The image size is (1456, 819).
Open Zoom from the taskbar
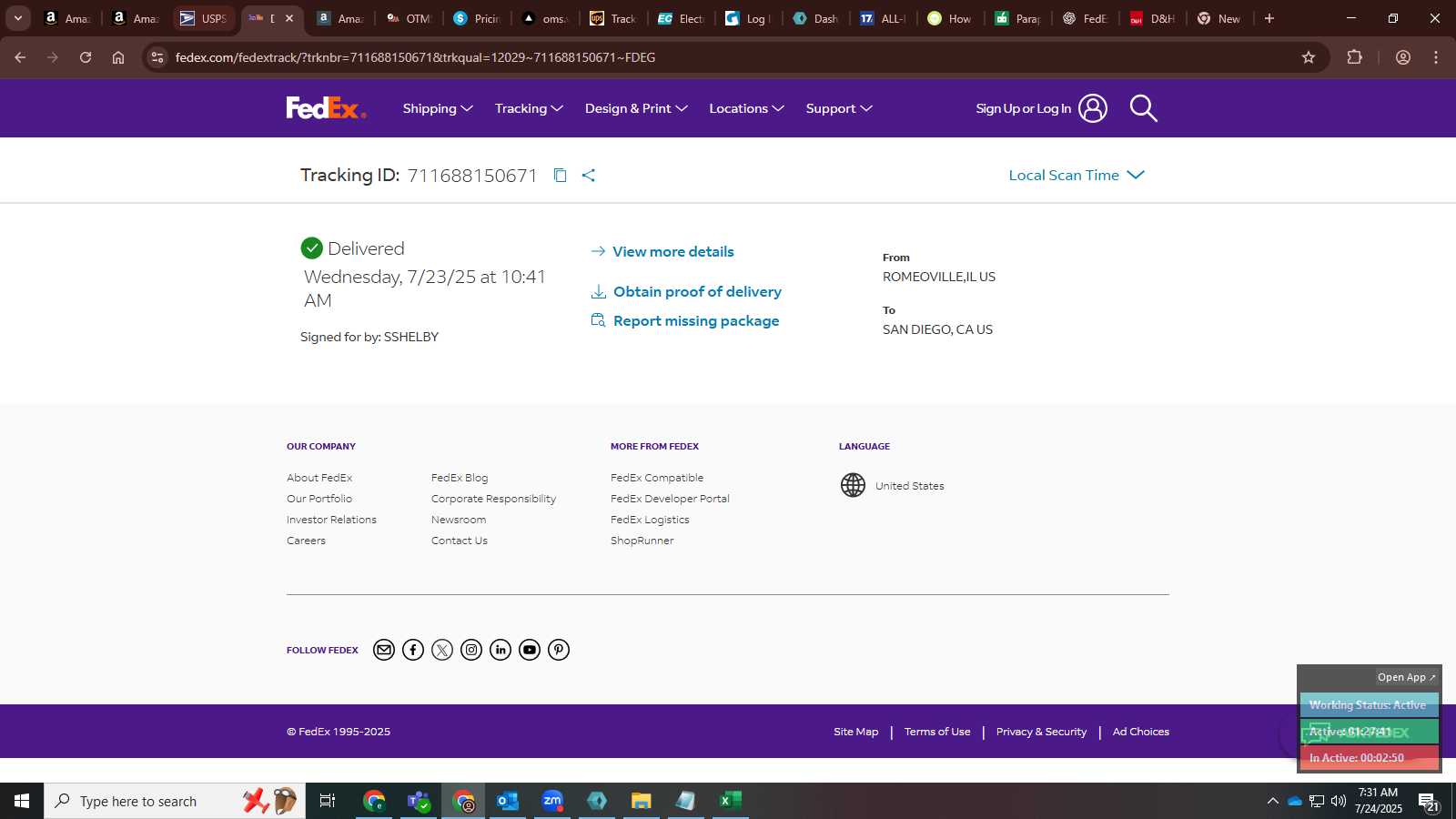tap(552, 801)
